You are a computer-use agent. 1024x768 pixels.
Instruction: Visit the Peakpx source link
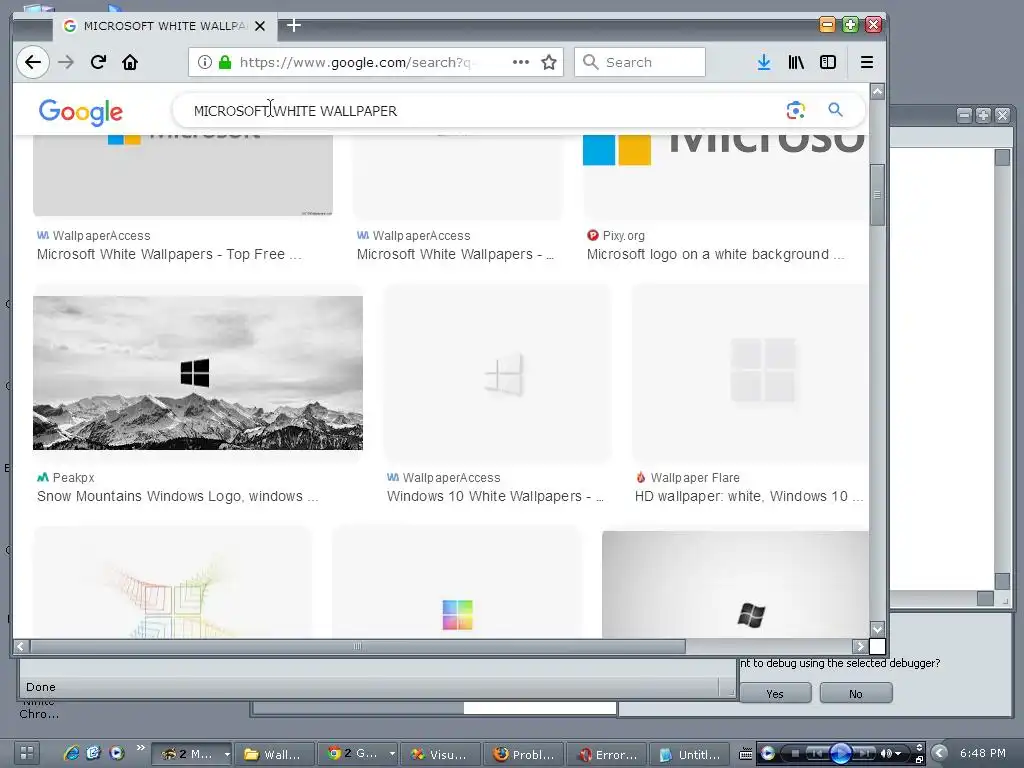(x=66, y=477)
